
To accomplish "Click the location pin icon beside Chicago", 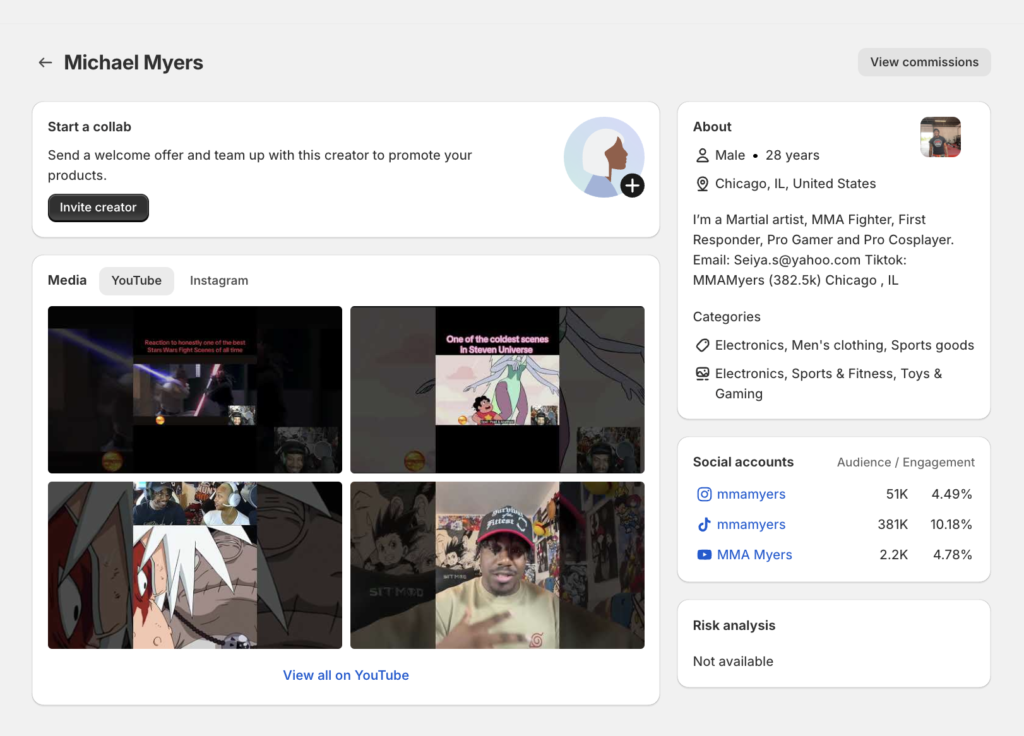I will 703,184.
